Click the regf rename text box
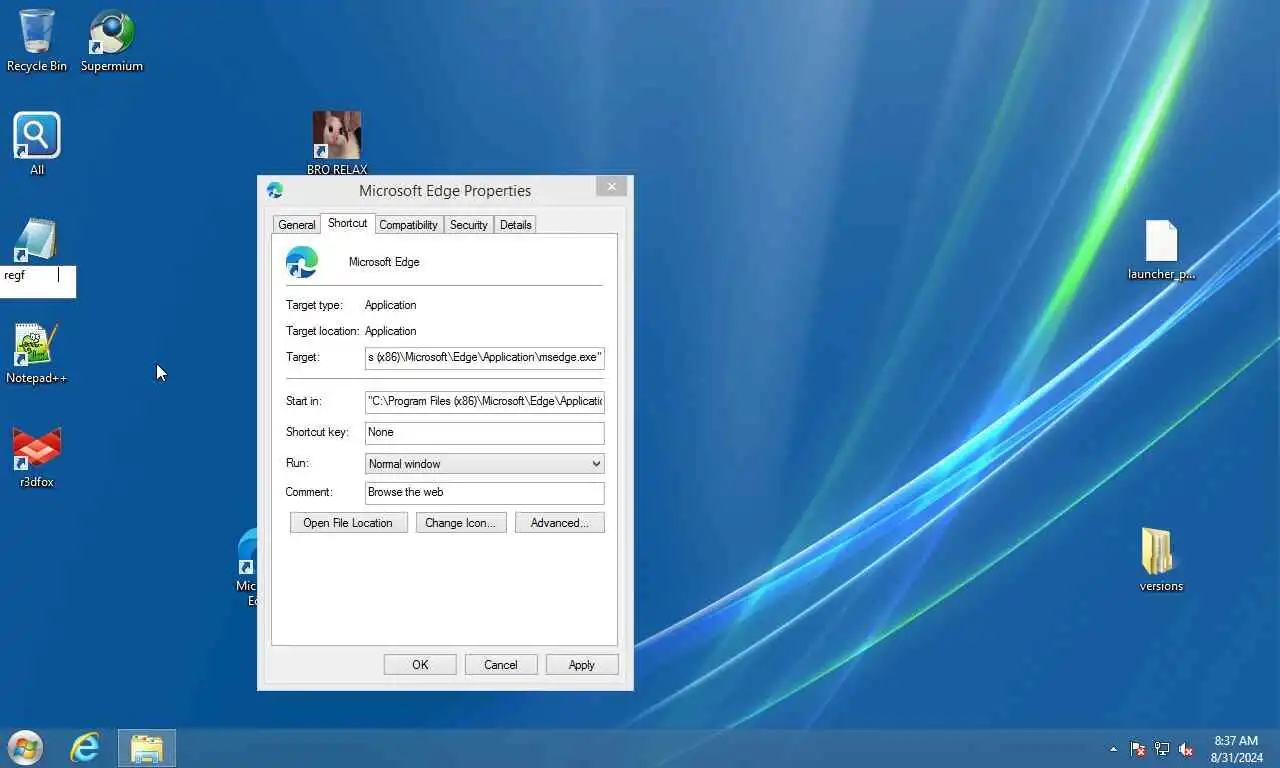1280x768 pixels. click(x=38, y=281)
